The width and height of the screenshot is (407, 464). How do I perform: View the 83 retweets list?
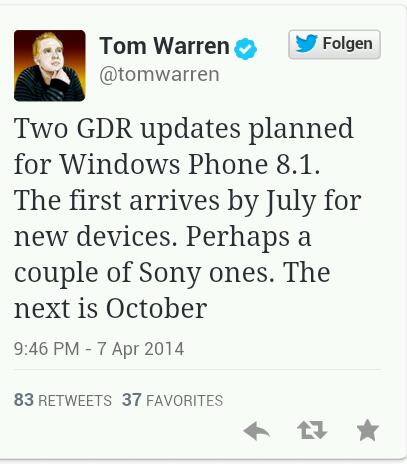(63, 400)
